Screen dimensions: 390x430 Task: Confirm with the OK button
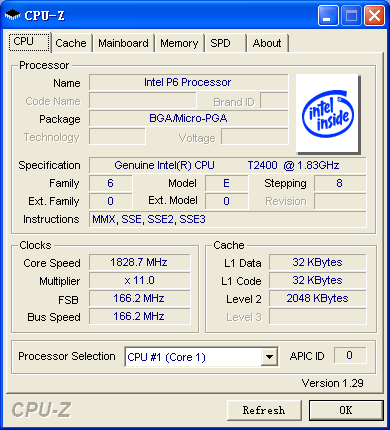tap(346, 410)
